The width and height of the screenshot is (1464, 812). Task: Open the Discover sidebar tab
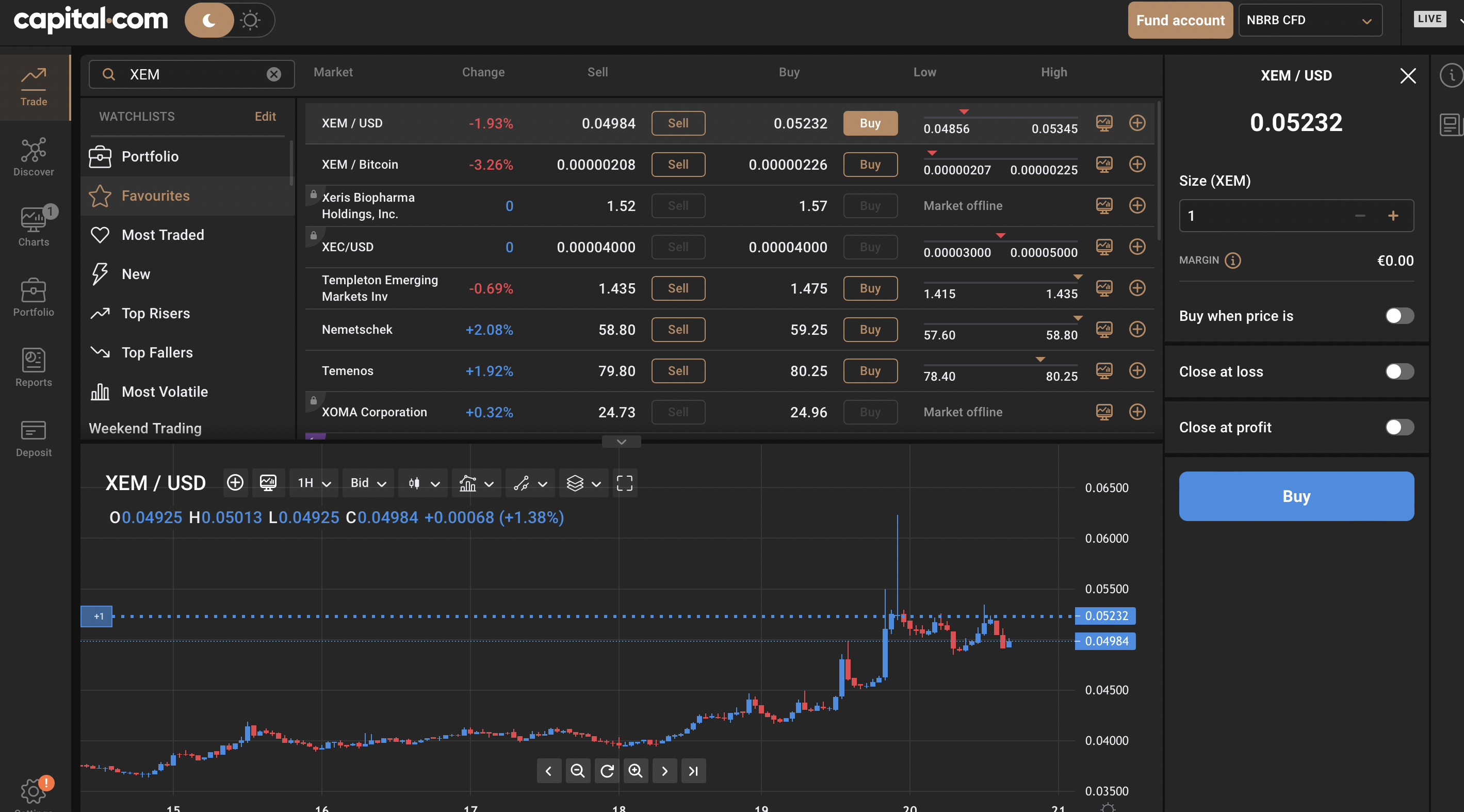34,157
